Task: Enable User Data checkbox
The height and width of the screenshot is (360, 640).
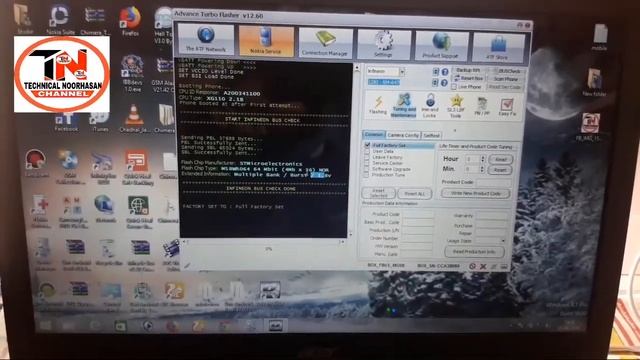Action: click(367, 151)
